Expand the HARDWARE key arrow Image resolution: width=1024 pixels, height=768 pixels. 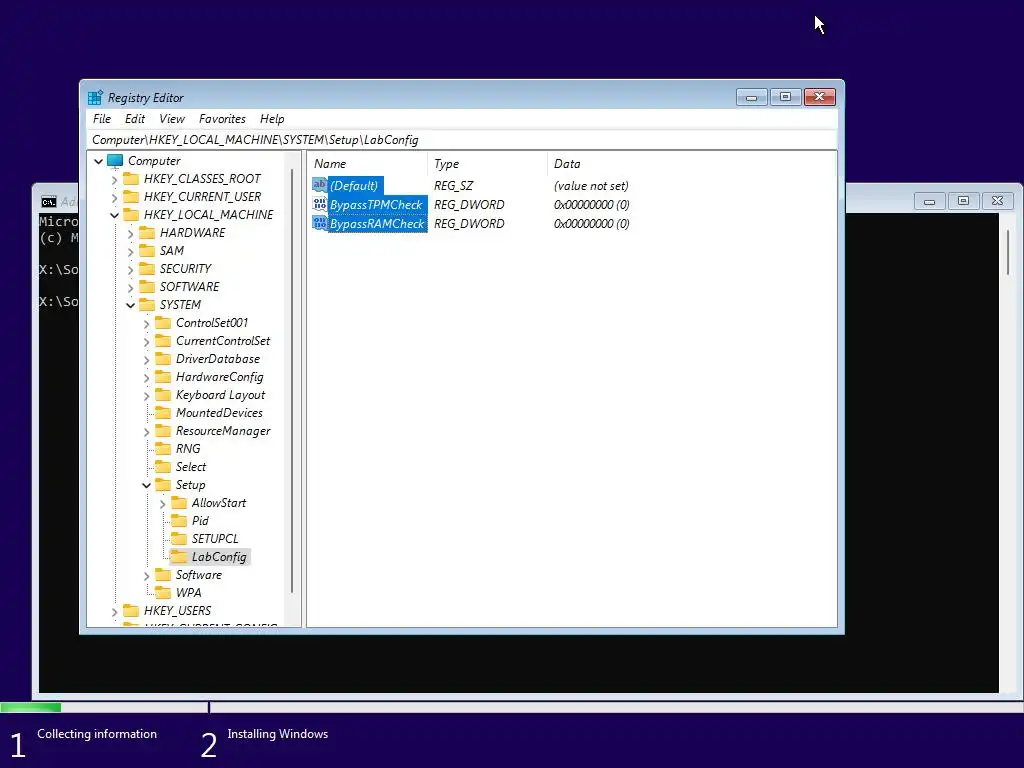[130, 233]
